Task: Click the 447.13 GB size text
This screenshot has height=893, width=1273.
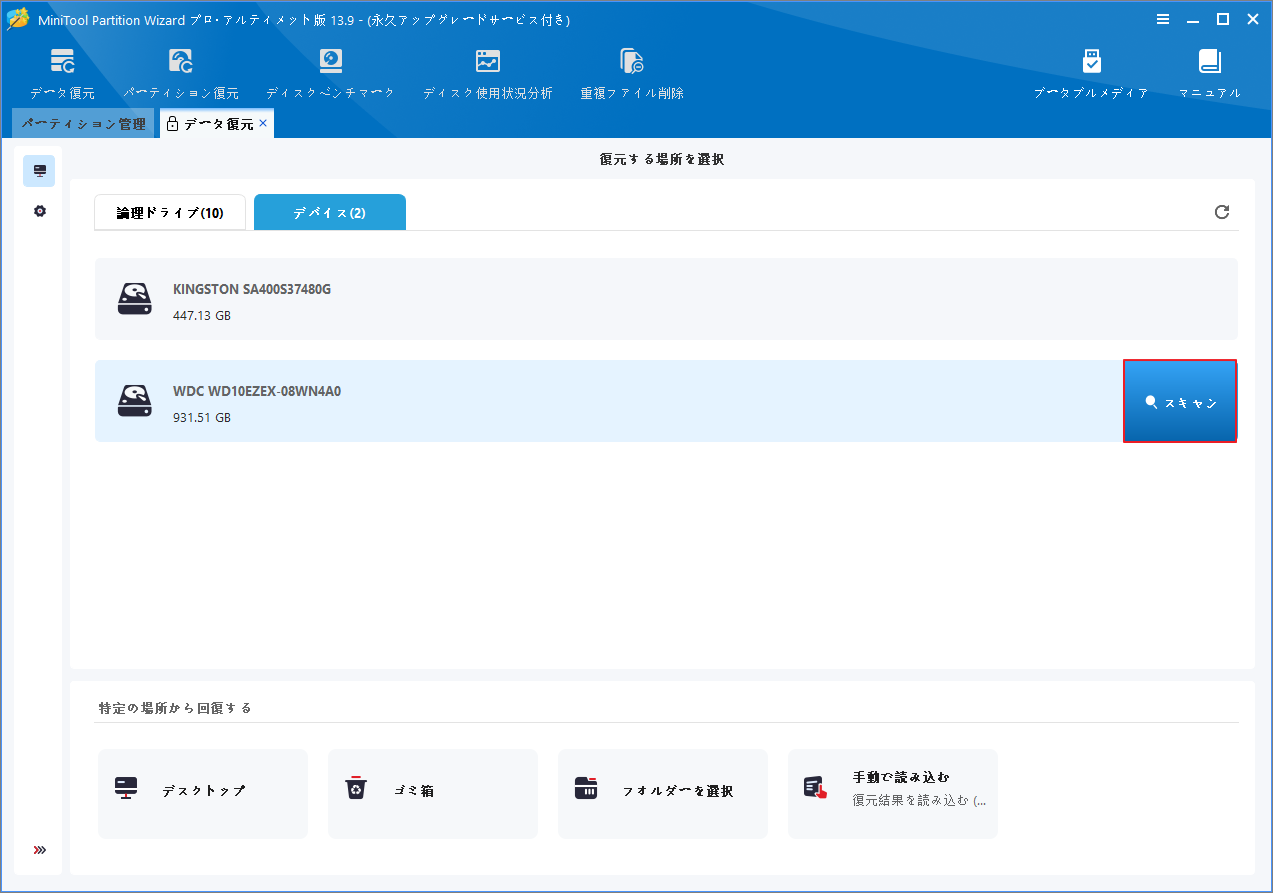Action: (202, 315)
